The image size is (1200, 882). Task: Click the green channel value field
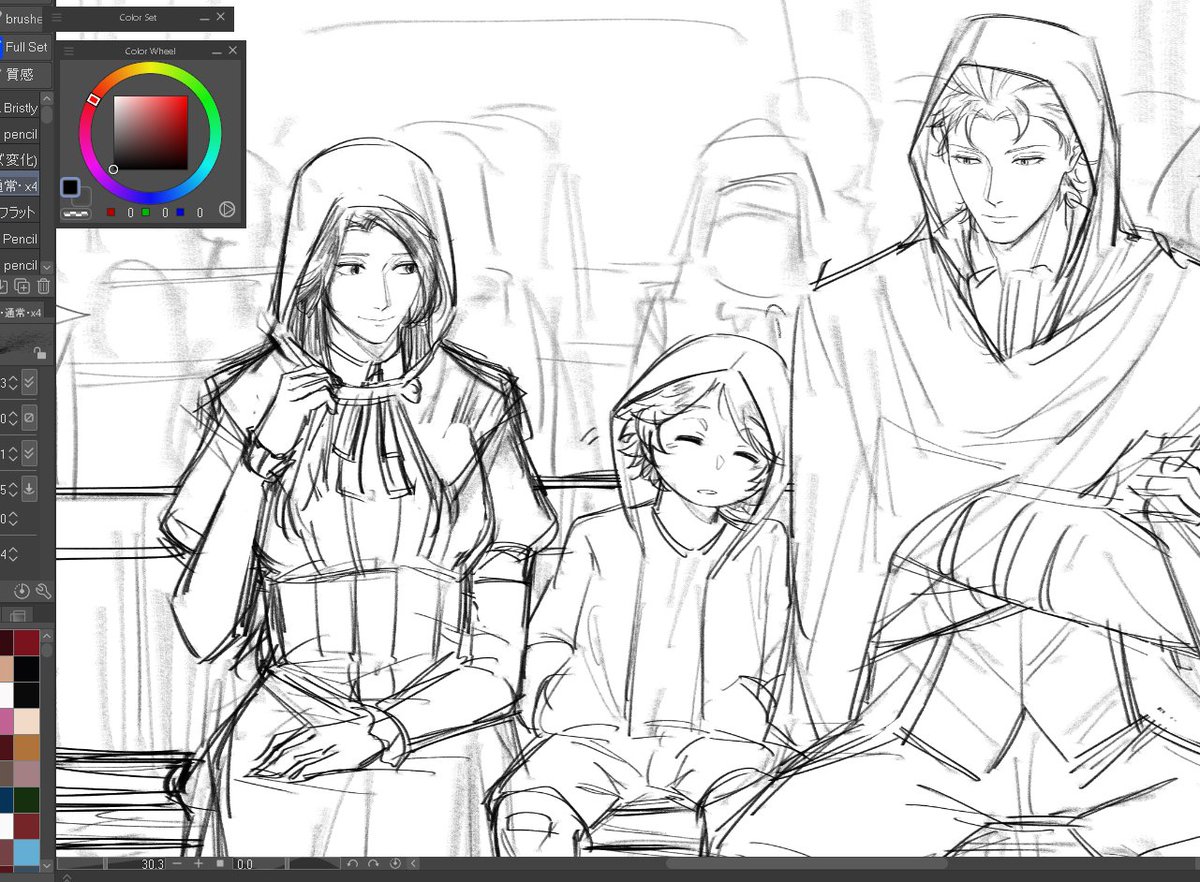tap(165, 212)
